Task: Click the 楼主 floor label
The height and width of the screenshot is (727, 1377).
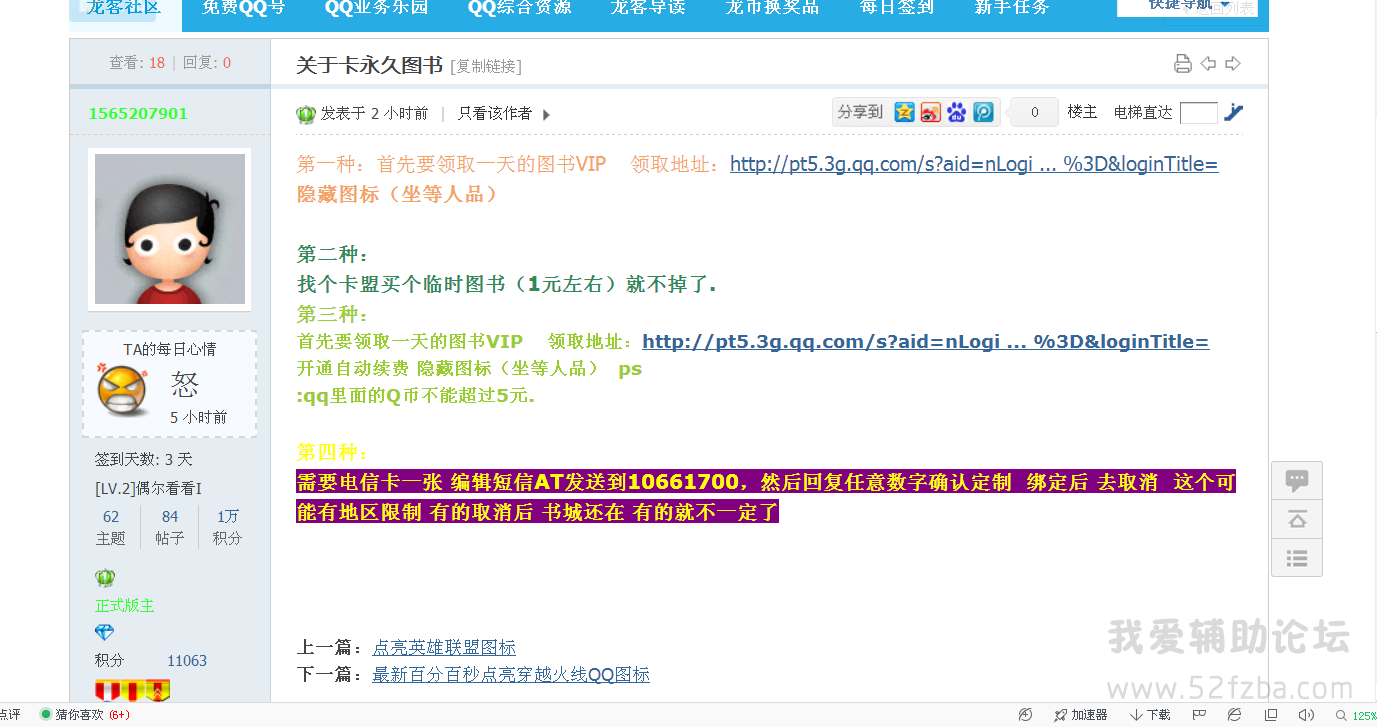Action: coord(1082,113)
